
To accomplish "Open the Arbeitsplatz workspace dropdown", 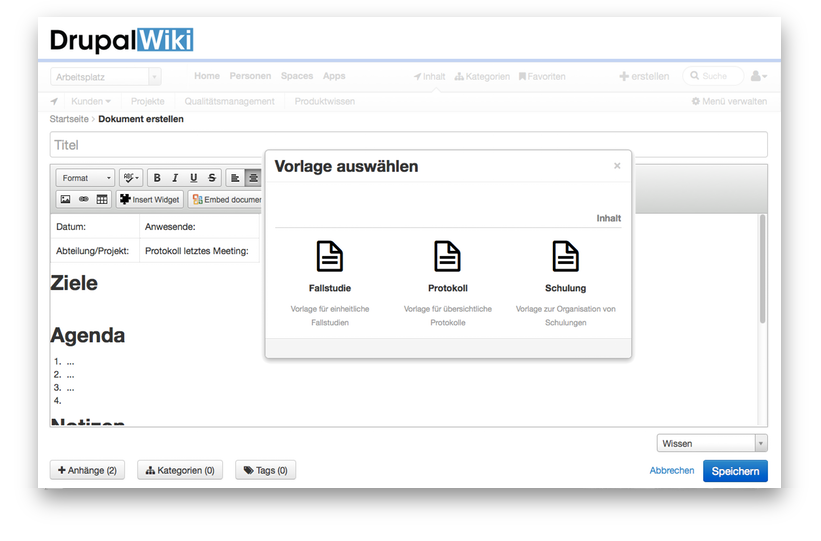I will (105, 77).
